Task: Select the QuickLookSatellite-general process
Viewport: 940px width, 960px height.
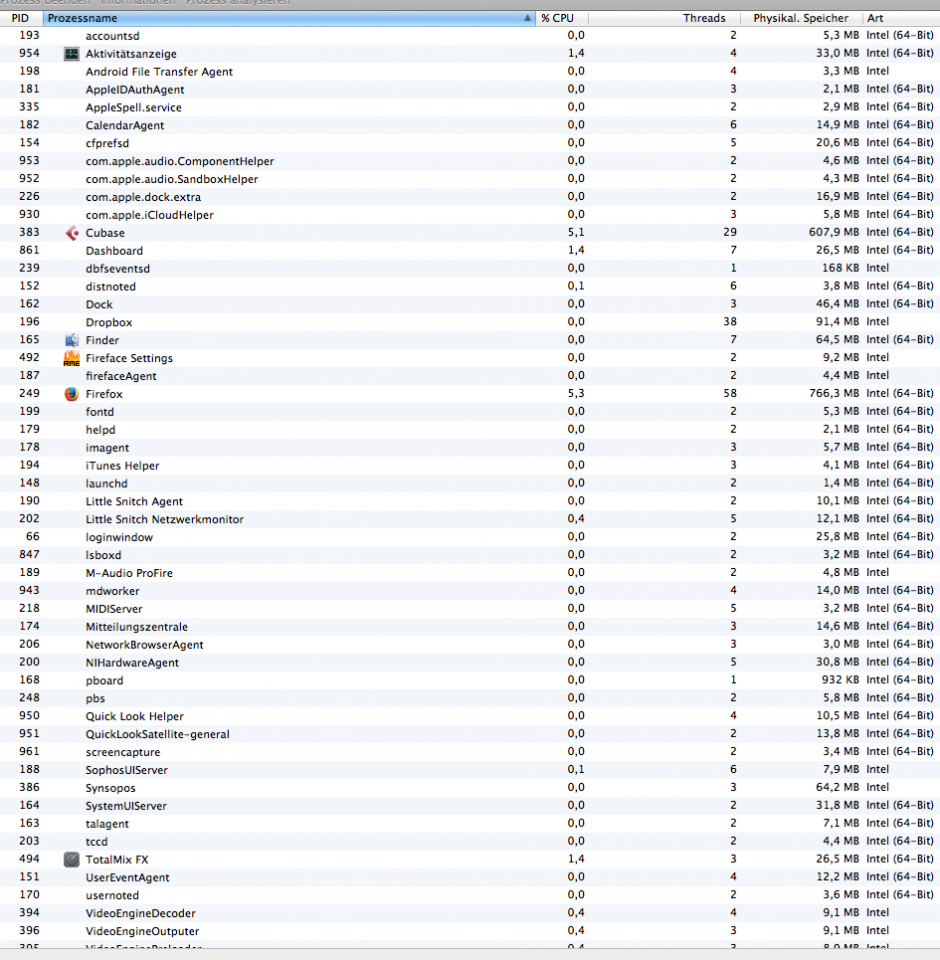Action: pos(157,734)
